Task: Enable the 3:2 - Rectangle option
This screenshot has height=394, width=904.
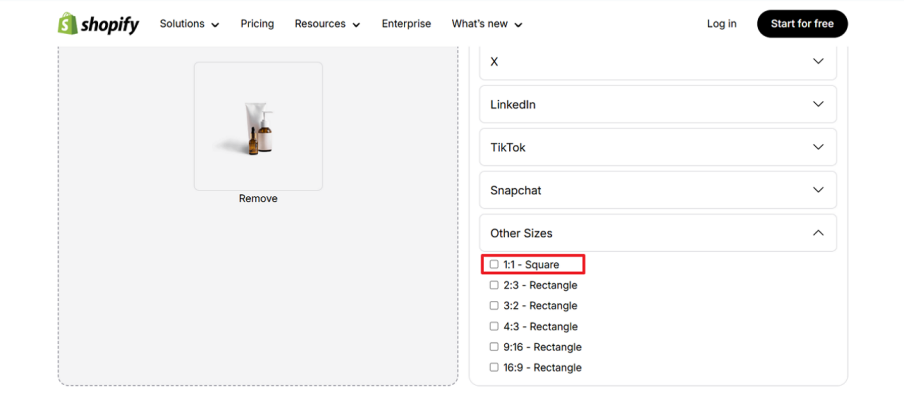Action: [494, 305]
